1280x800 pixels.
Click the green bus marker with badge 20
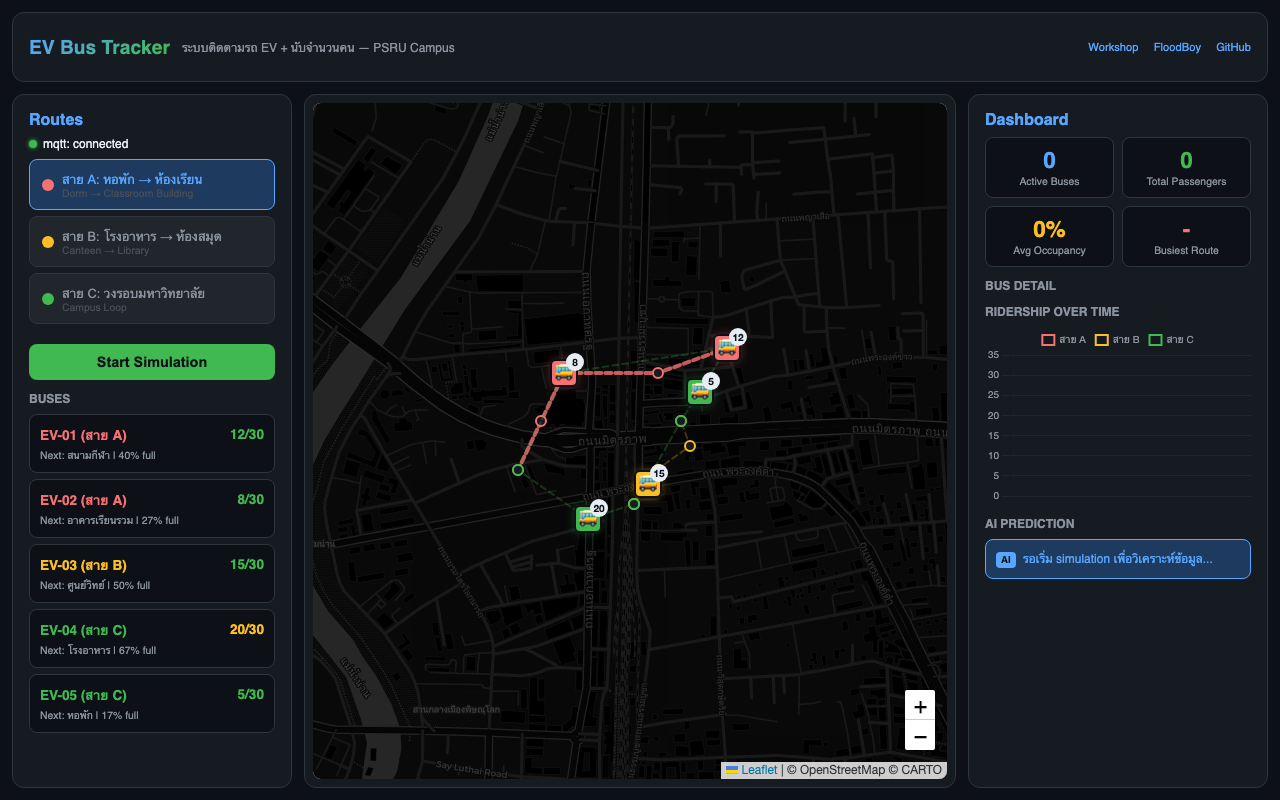click(x=587, y=518)
